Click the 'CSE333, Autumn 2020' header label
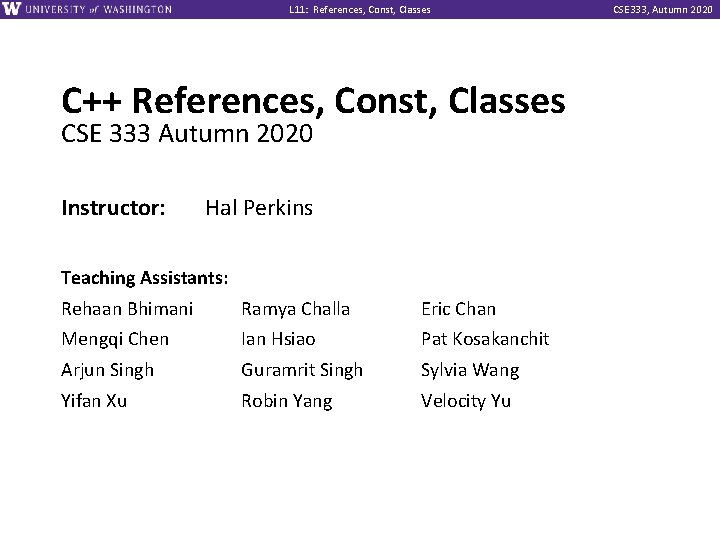720x540 pixels. pos(663,10)
